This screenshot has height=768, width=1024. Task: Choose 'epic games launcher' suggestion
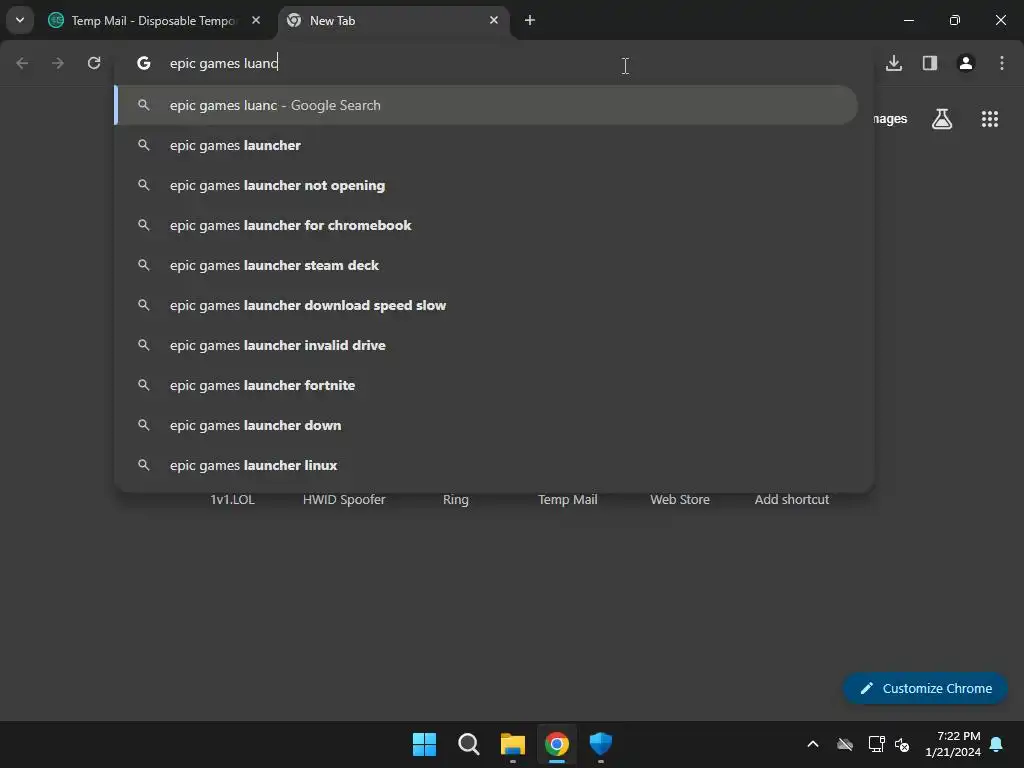pyautogui.click(x=486, y=145)
